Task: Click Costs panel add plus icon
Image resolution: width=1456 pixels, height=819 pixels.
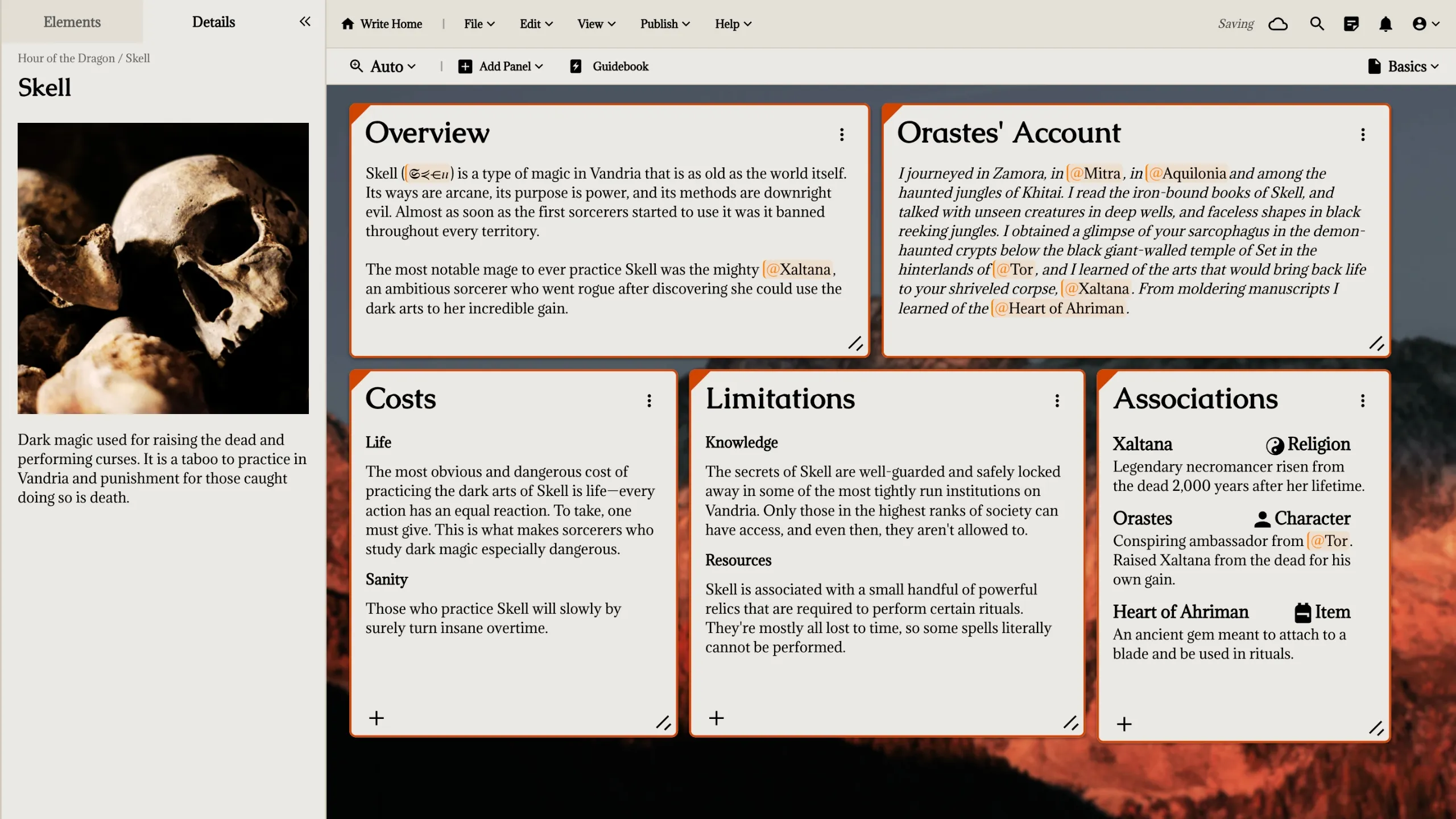Action: tap(377, 718)
